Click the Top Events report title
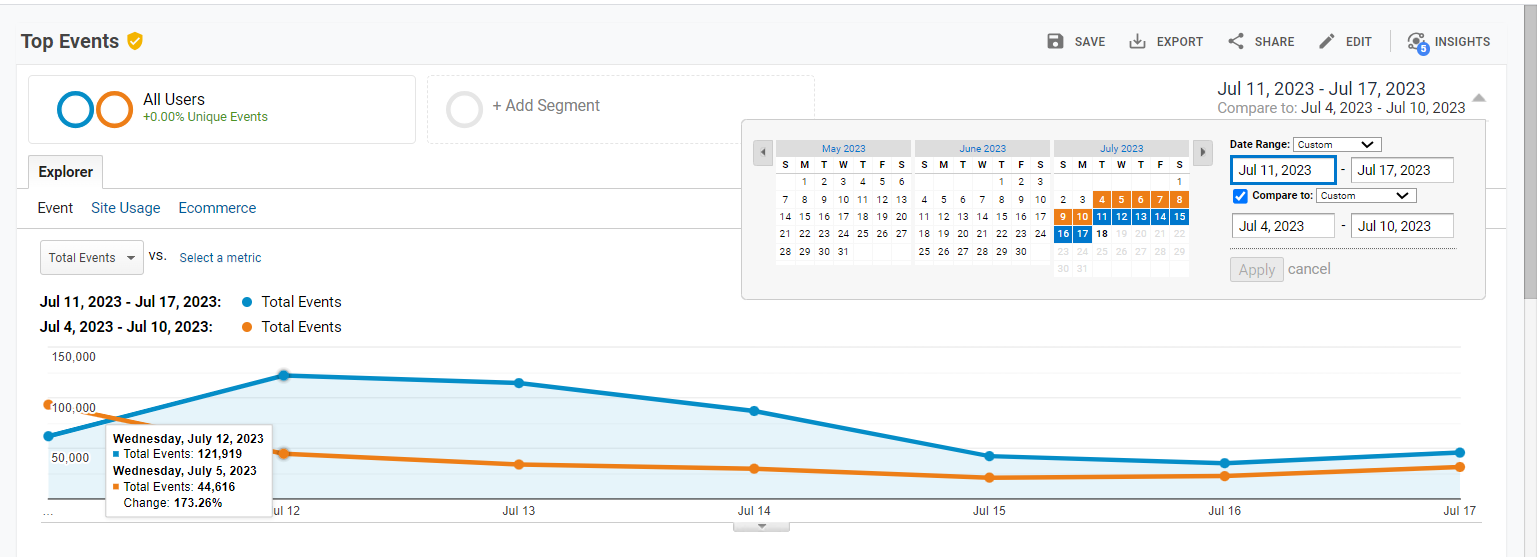1537x557 pixels. 70,41
